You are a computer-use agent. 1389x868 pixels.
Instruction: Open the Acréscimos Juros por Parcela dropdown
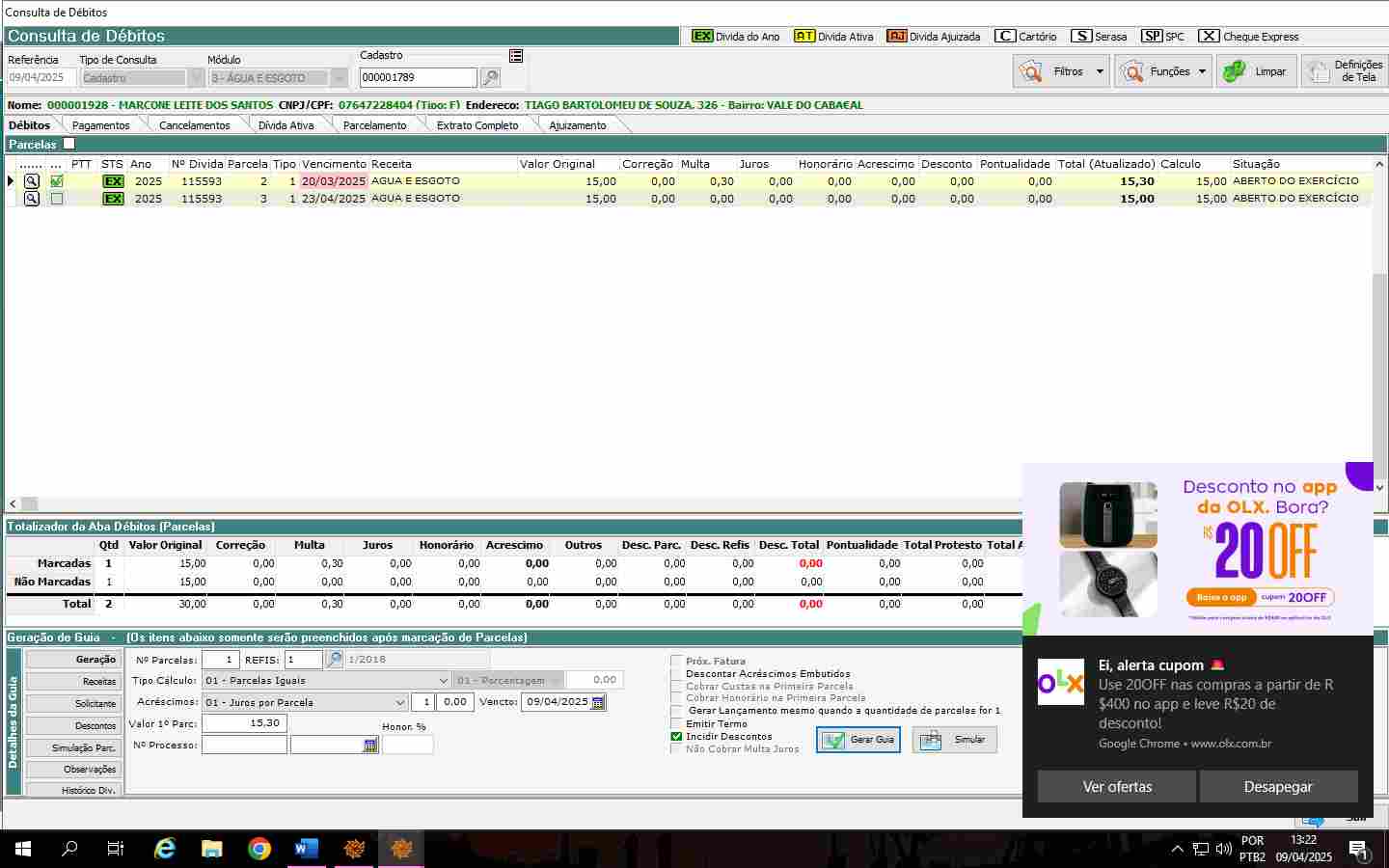(399, 702)
